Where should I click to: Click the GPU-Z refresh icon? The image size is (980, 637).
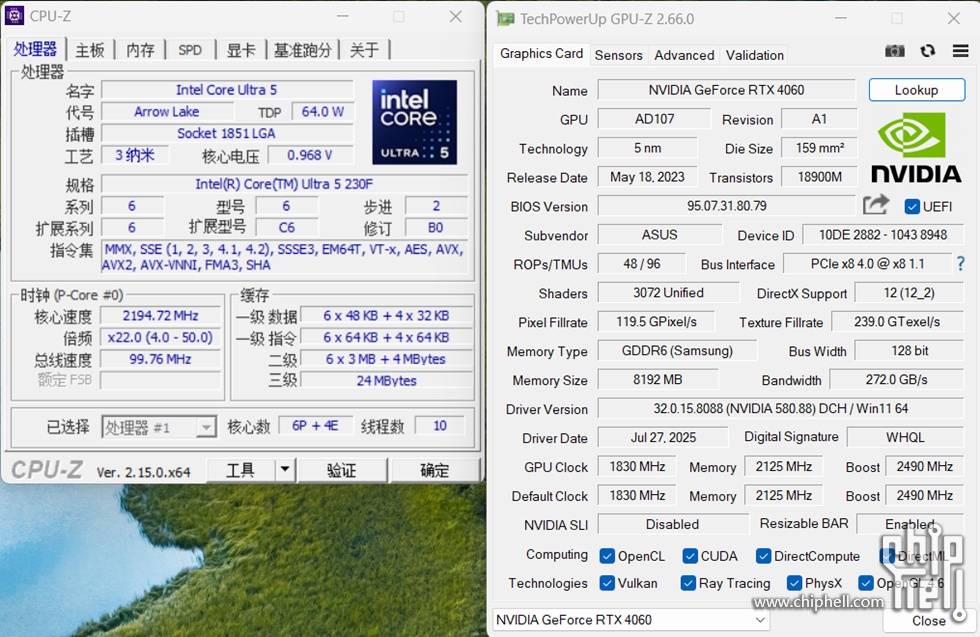pos(928,51)
